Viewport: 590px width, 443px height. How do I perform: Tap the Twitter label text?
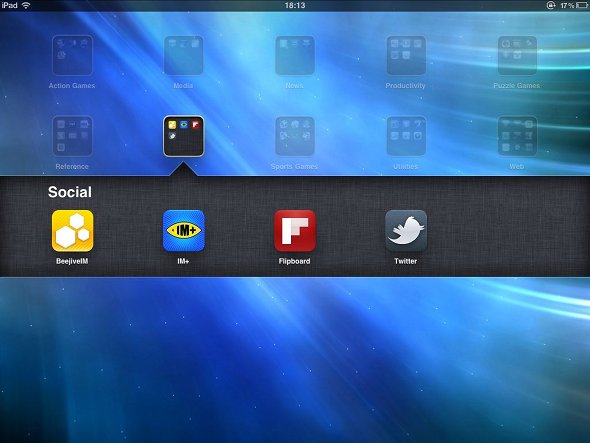(x=406, y=261)
